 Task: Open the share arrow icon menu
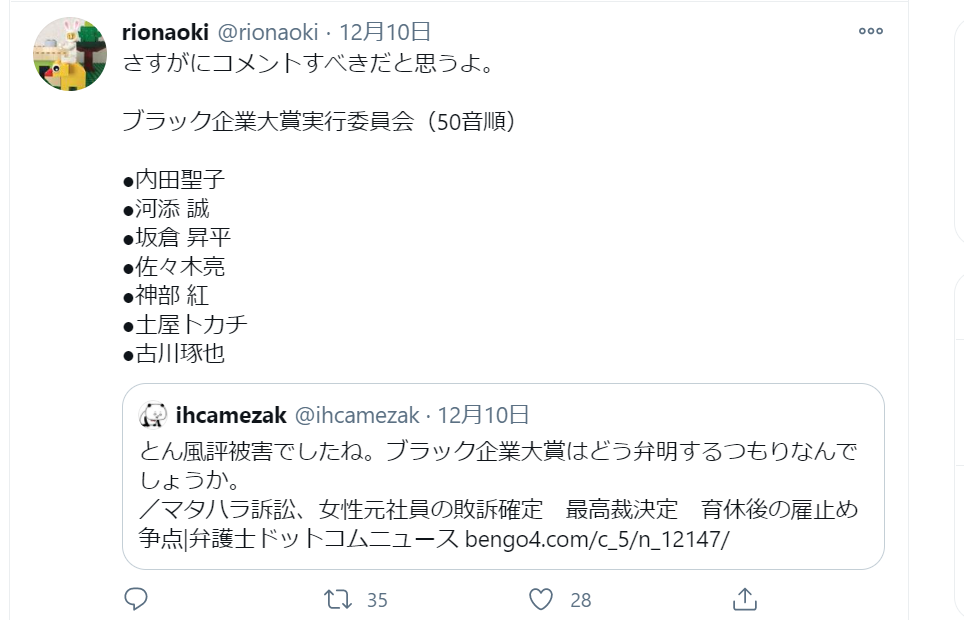click(744, 599)
